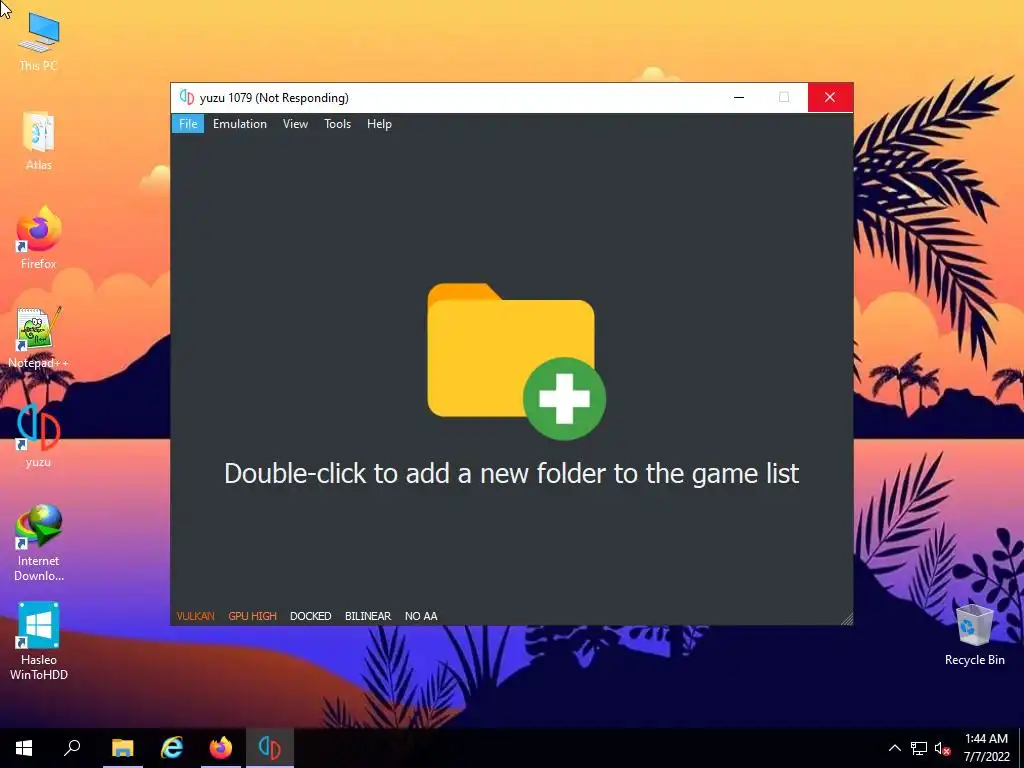Open the Emulation menu
1024x768 pixels.
tap(240, 123)
